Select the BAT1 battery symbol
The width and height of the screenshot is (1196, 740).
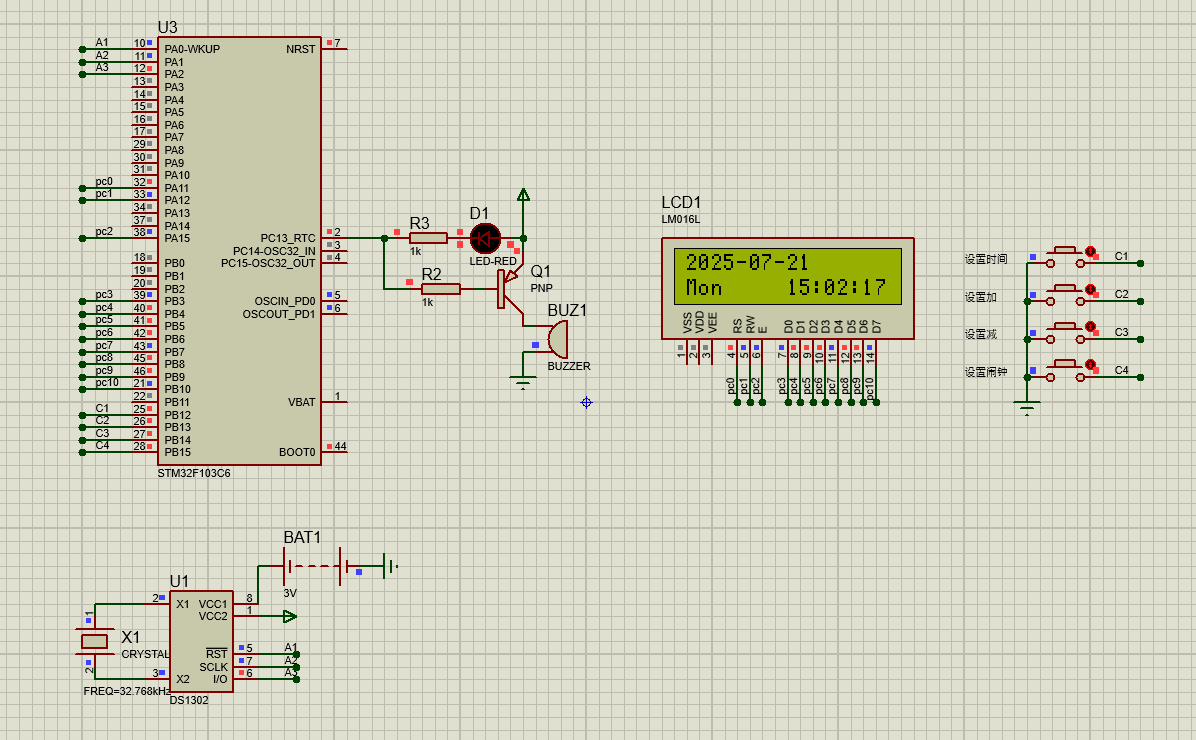point(313,566)
